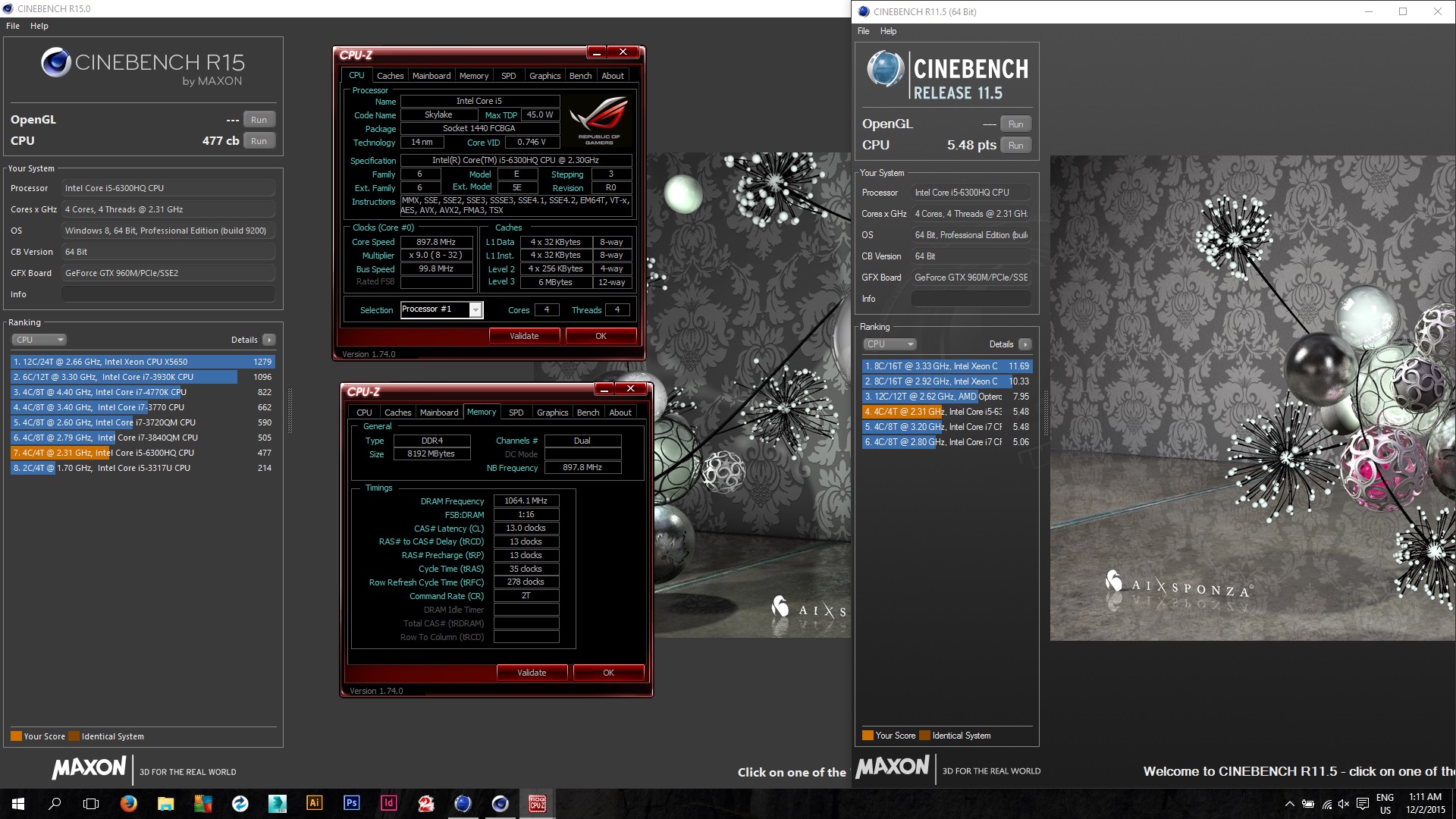Select the Xeon X5650 ranking row
The height and width of the screenshot is (819, 1456).
(143, 362)
